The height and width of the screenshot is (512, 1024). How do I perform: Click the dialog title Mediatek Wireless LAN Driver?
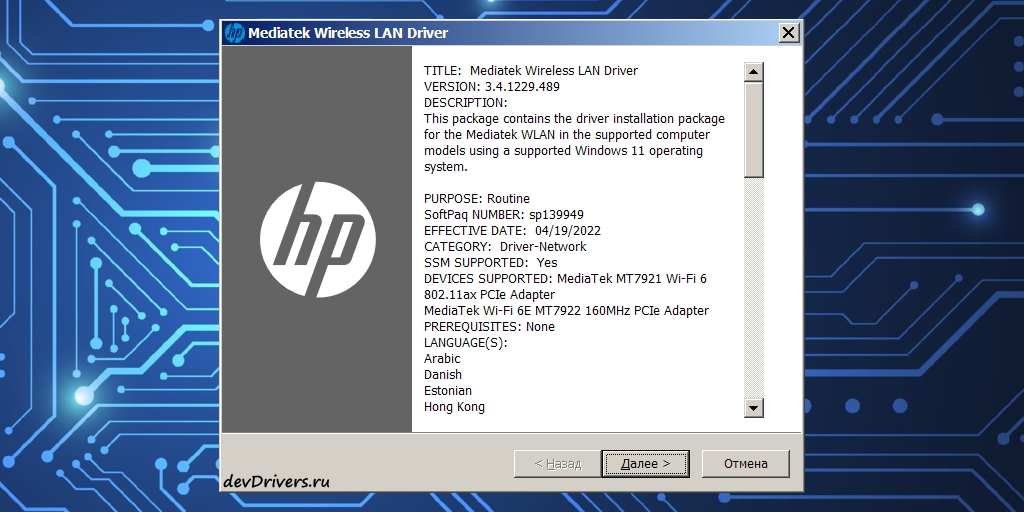348,33
